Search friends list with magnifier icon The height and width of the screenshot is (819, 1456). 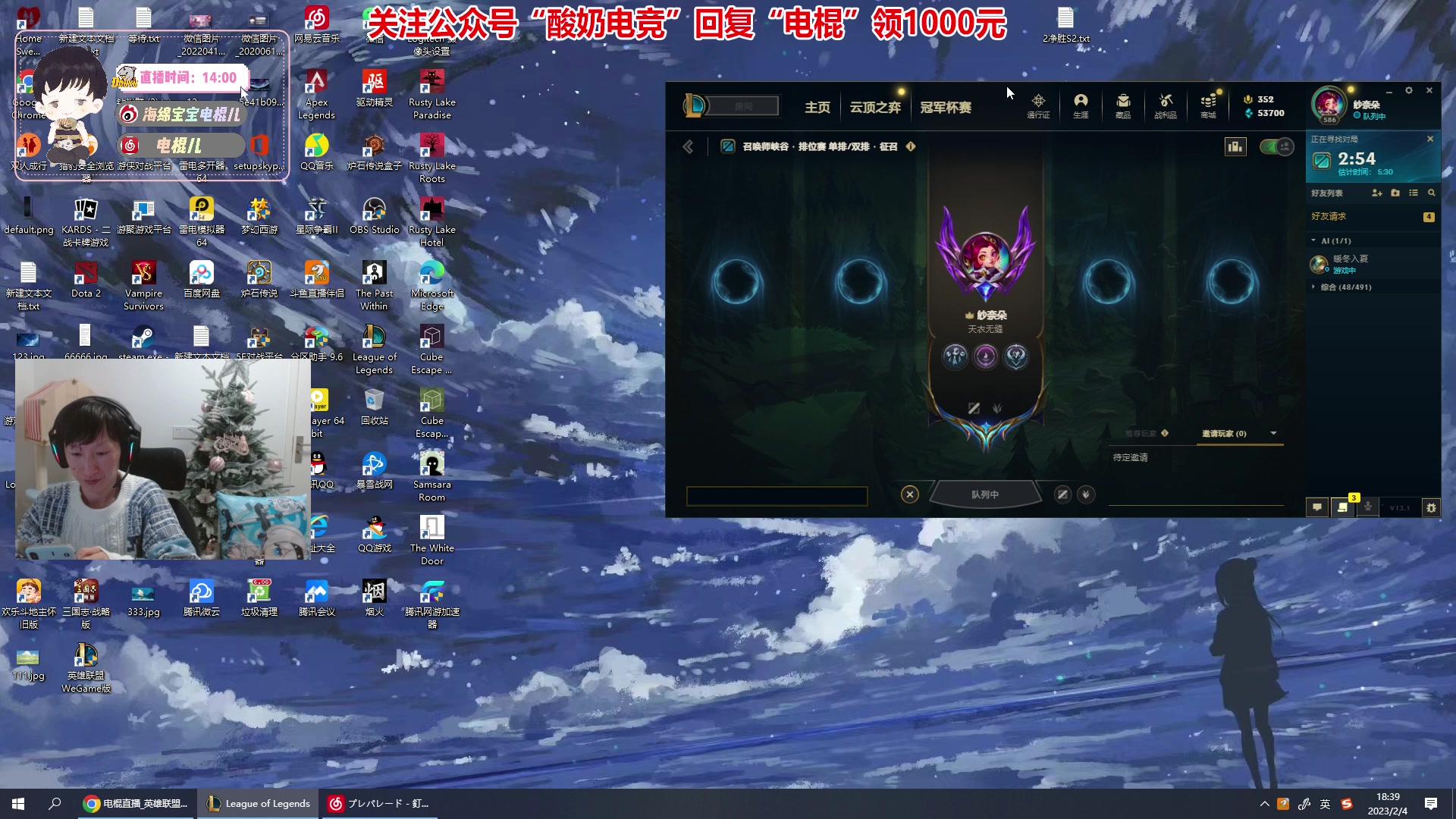point(1432,193)
